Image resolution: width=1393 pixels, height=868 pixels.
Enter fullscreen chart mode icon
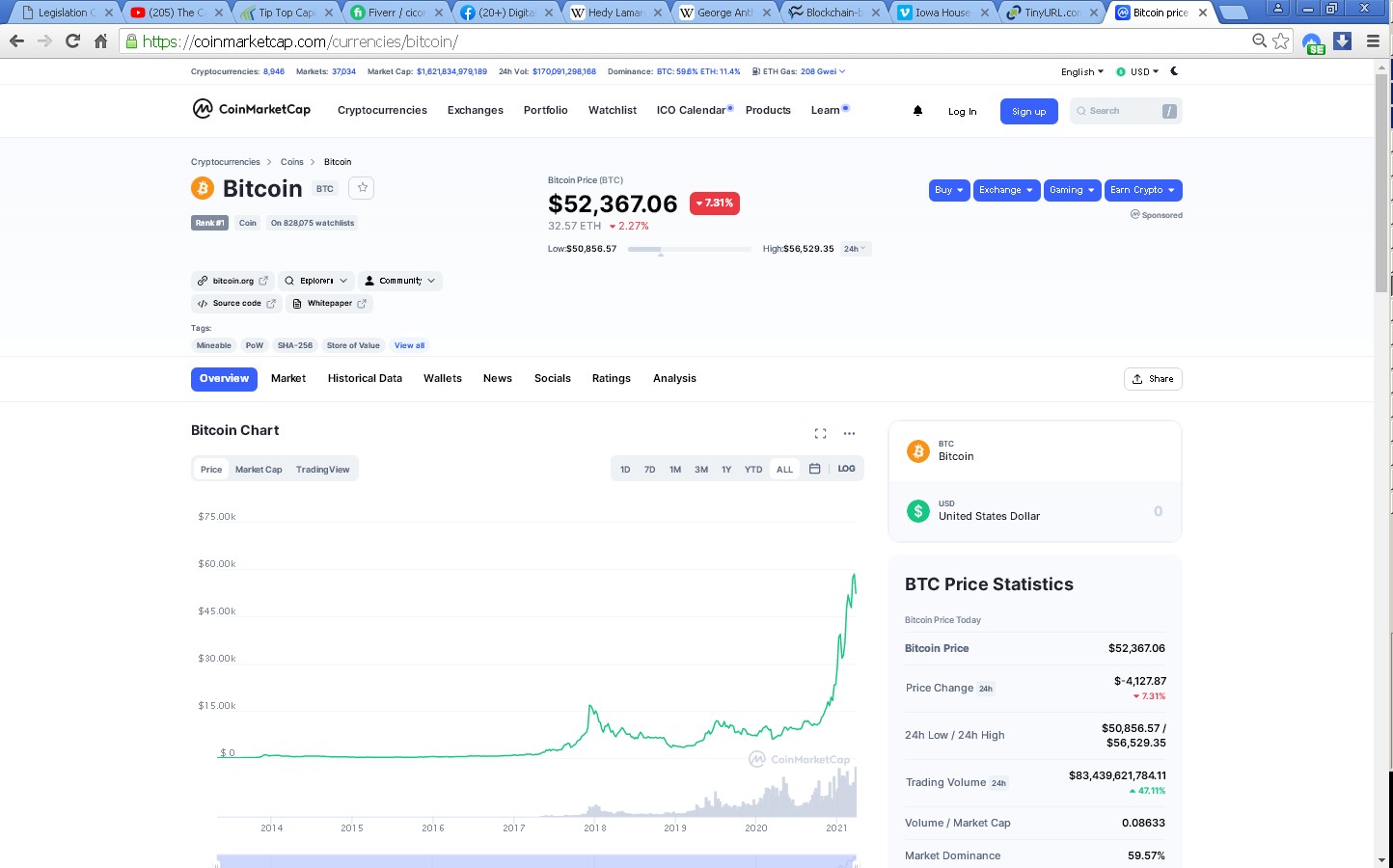(820, 433)
